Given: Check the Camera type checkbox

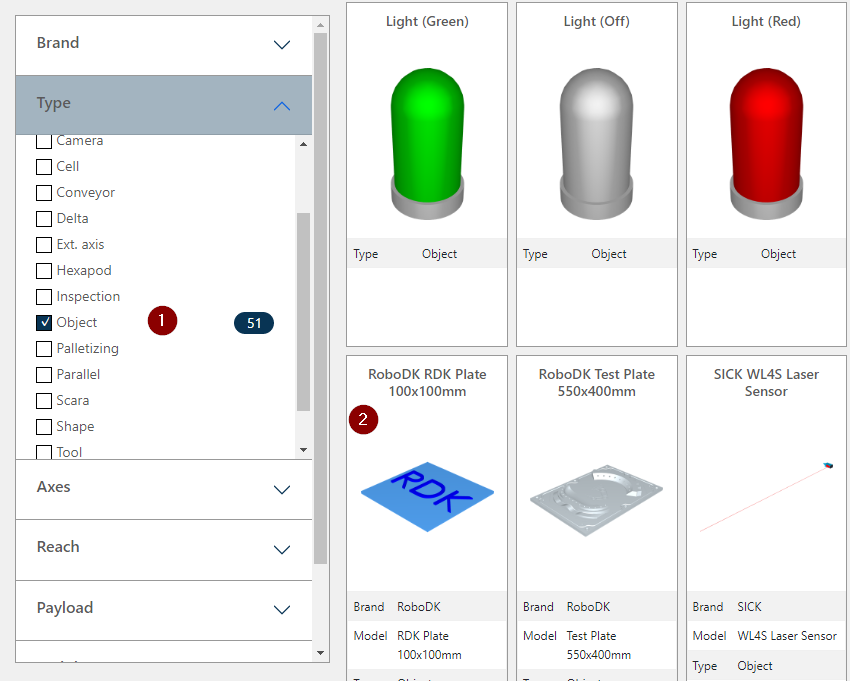Looking at the screenshot, I should point(44,142).
